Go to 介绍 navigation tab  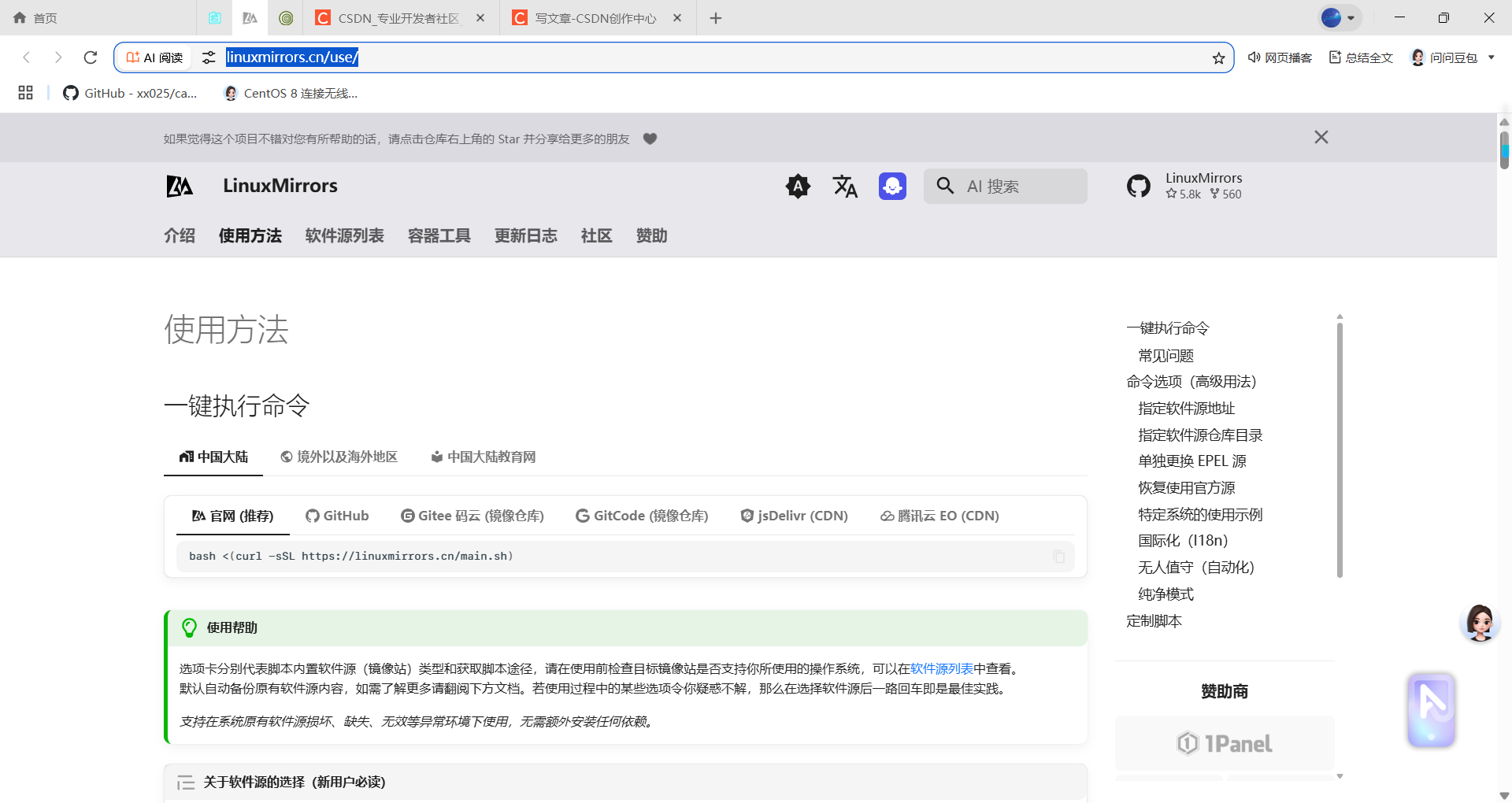(180, 235)
